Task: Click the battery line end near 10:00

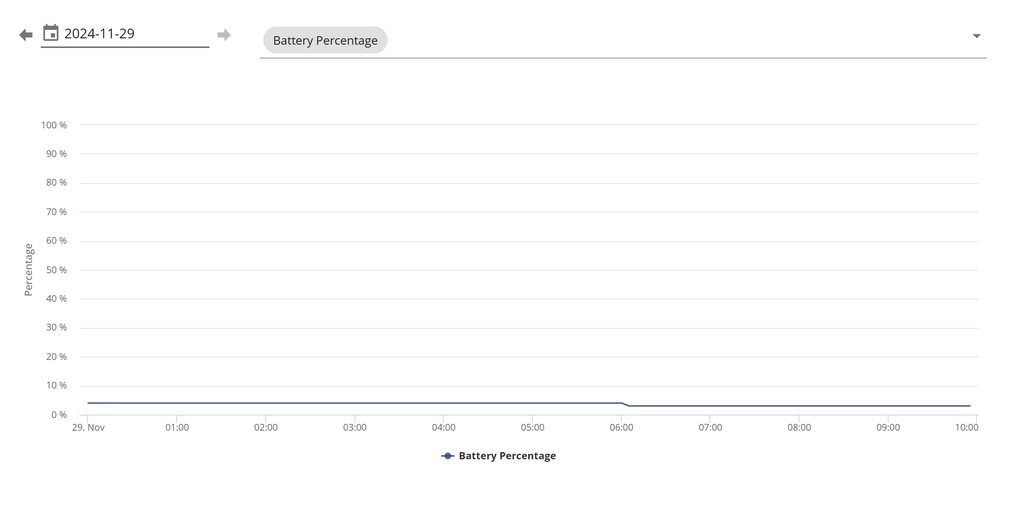Action: pos(968,406)
